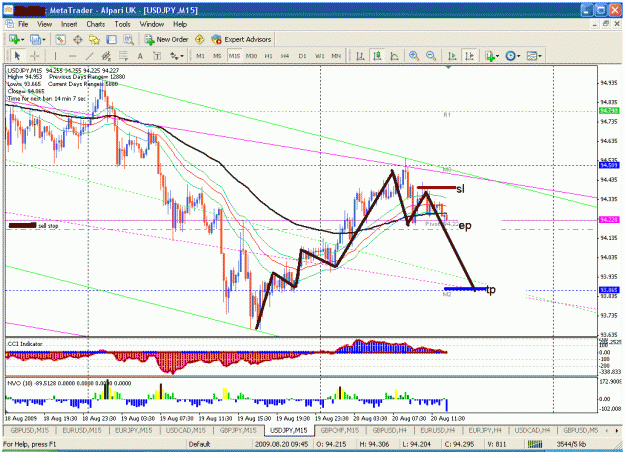
Task: Switch to the EURUSD,M15 chart tab
Action: pos(81,430)
